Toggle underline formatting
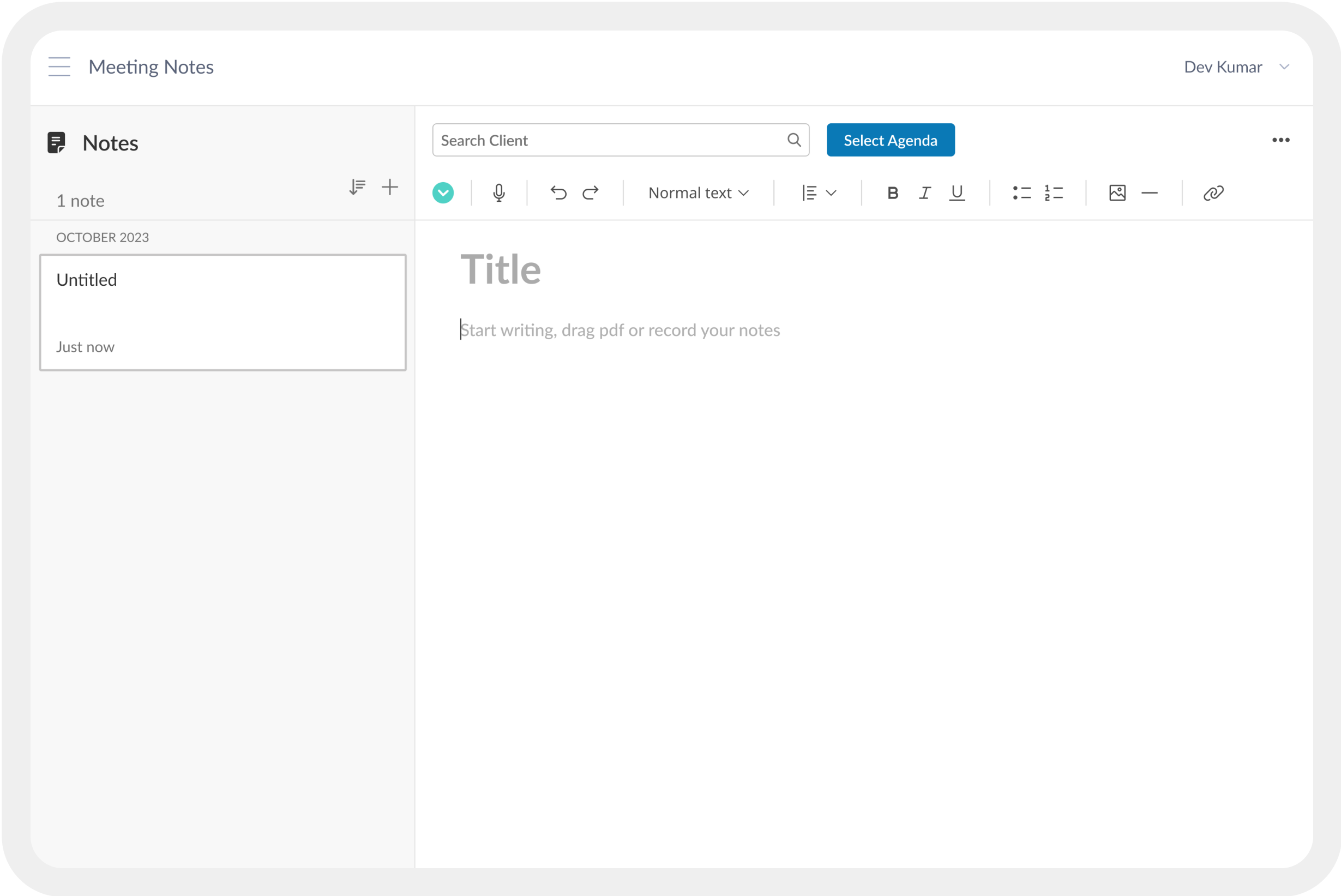The width and height of the screenshot is (1341, 896). click(x=957, y=193)
